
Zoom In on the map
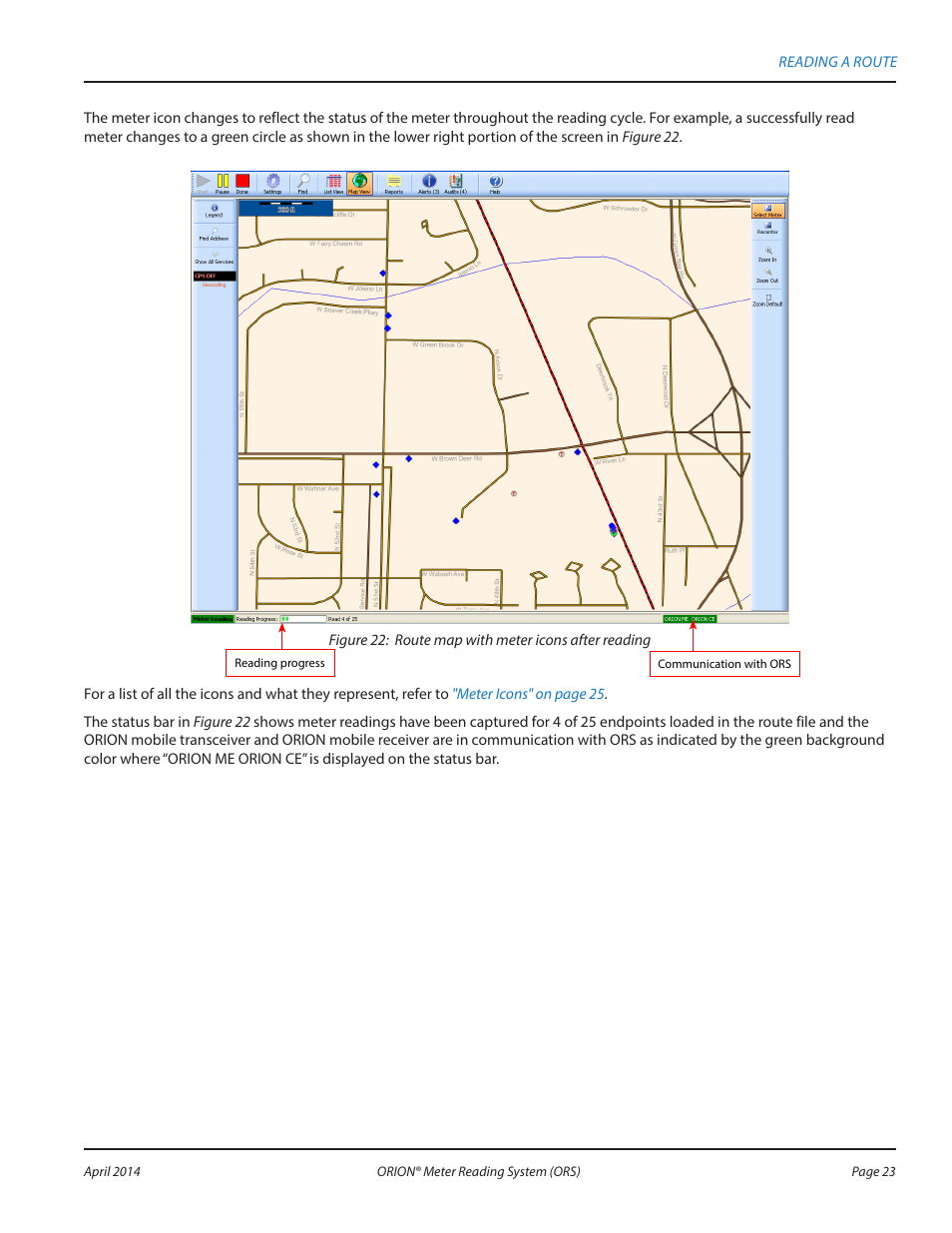(x=767, y=255)
